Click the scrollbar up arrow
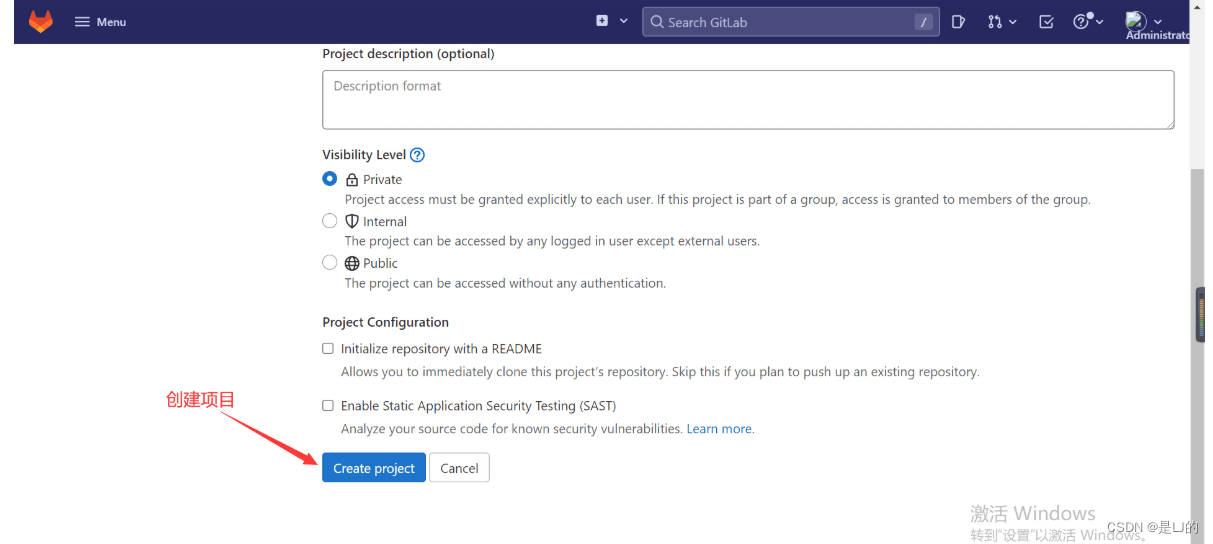The image size is (1213, 544). 1197,6
